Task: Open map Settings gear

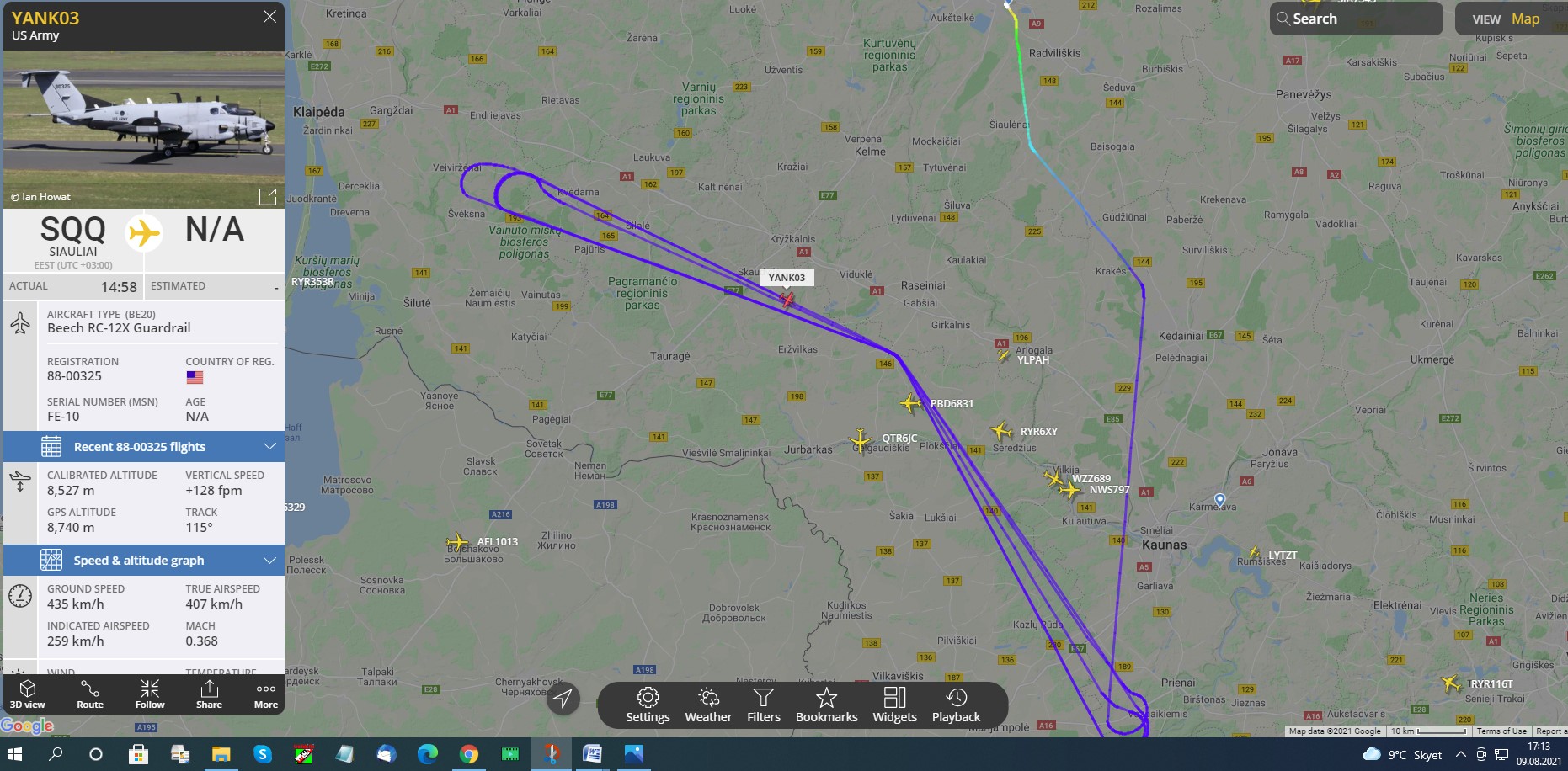Action: [x=648, y=705]
